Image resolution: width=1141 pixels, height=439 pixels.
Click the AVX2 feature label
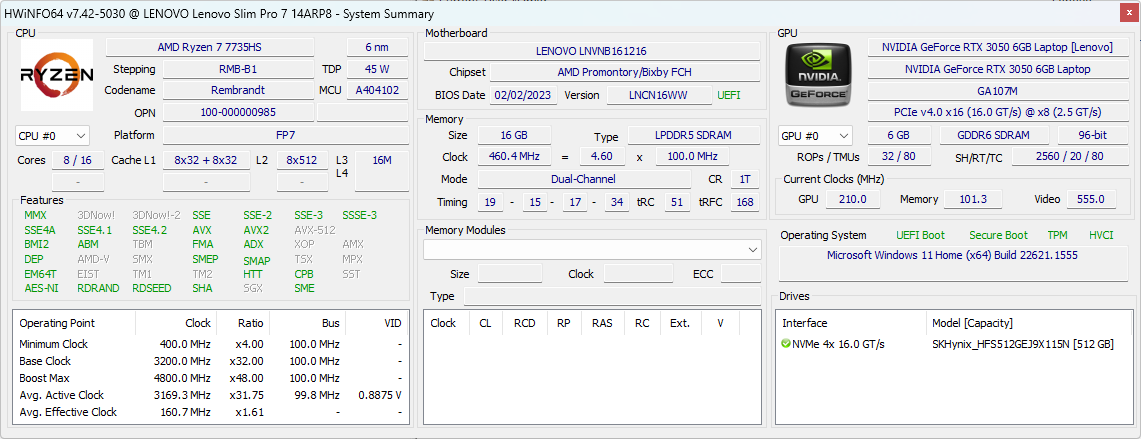(256, 230)
